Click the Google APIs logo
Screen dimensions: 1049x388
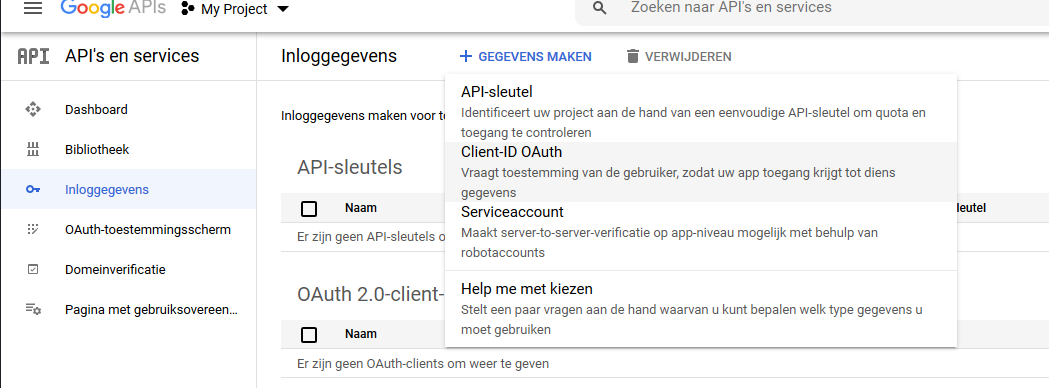[113, 8]
